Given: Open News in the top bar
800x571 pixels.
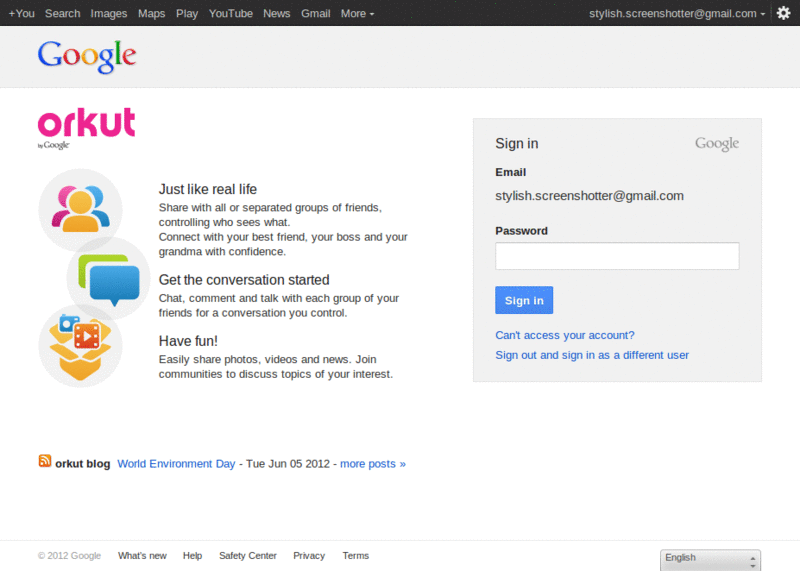Looking at the screenshot, I should (277, 14).
